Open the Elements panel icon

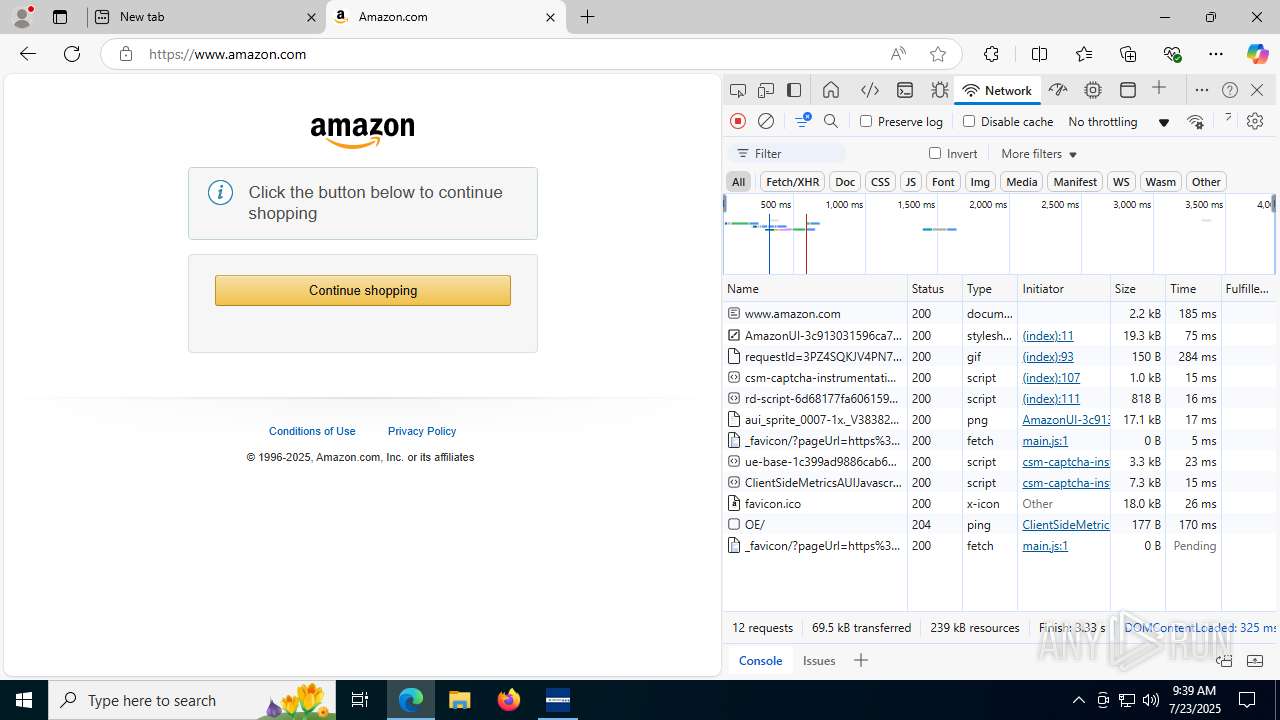[870, 90]
